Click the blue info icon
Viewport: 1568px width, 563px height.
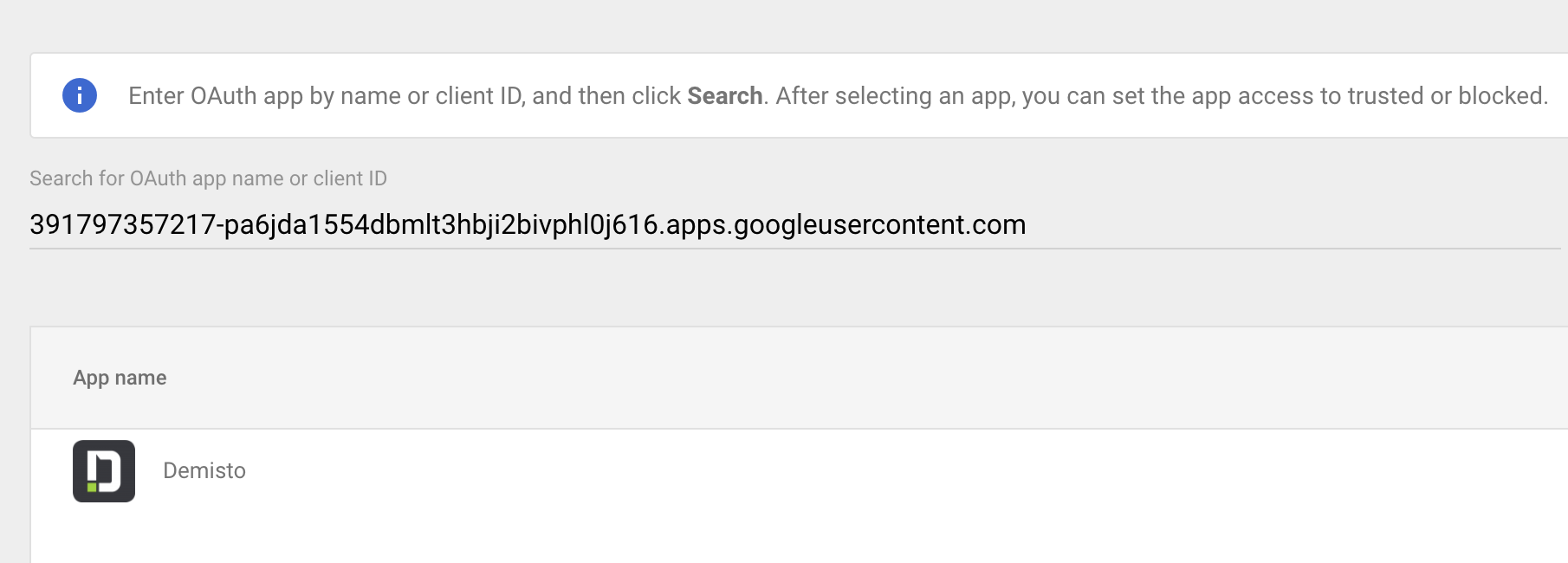80,95
